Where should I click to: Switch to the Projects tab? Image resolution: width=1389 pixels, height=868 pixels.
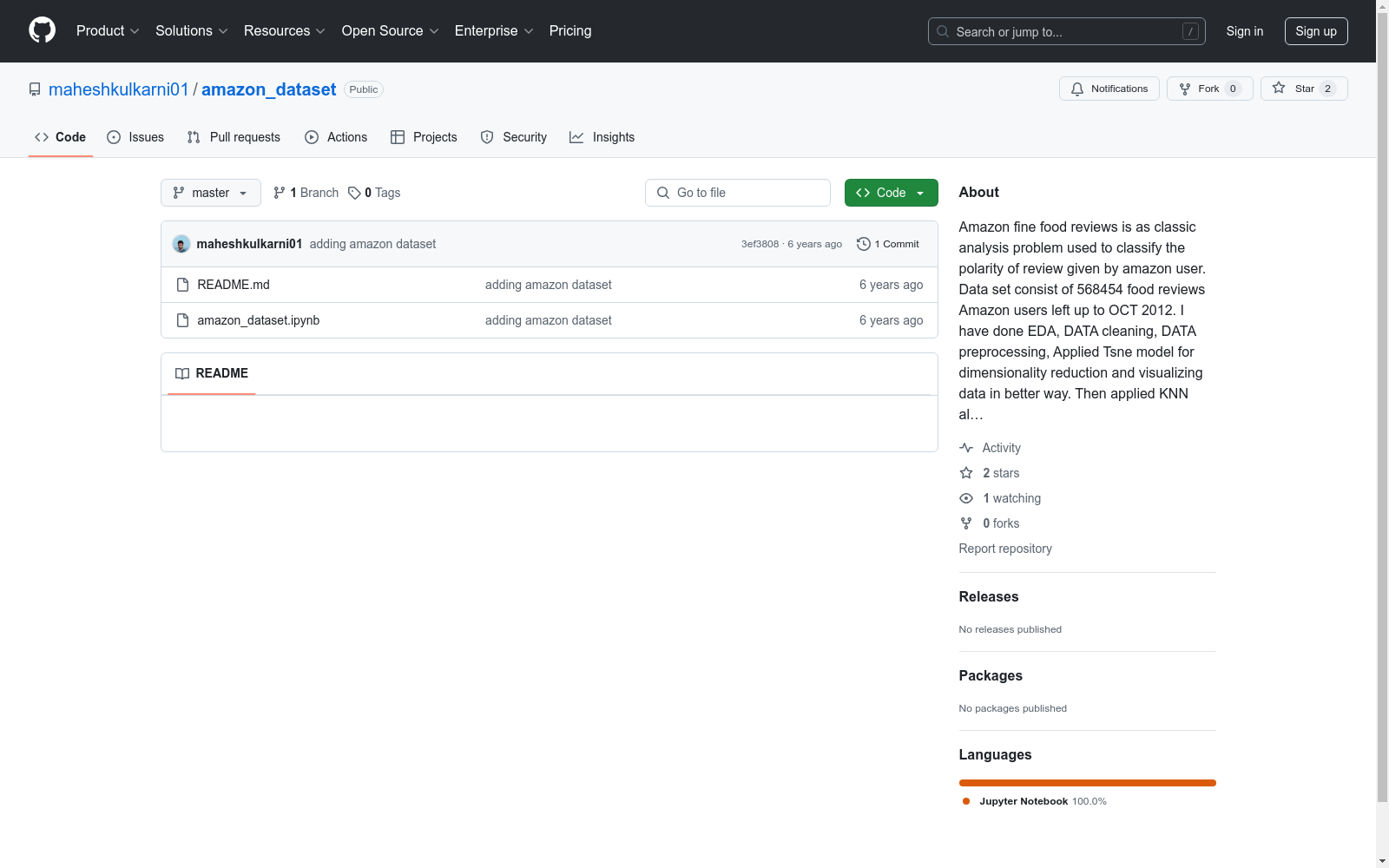click(424, 137)
